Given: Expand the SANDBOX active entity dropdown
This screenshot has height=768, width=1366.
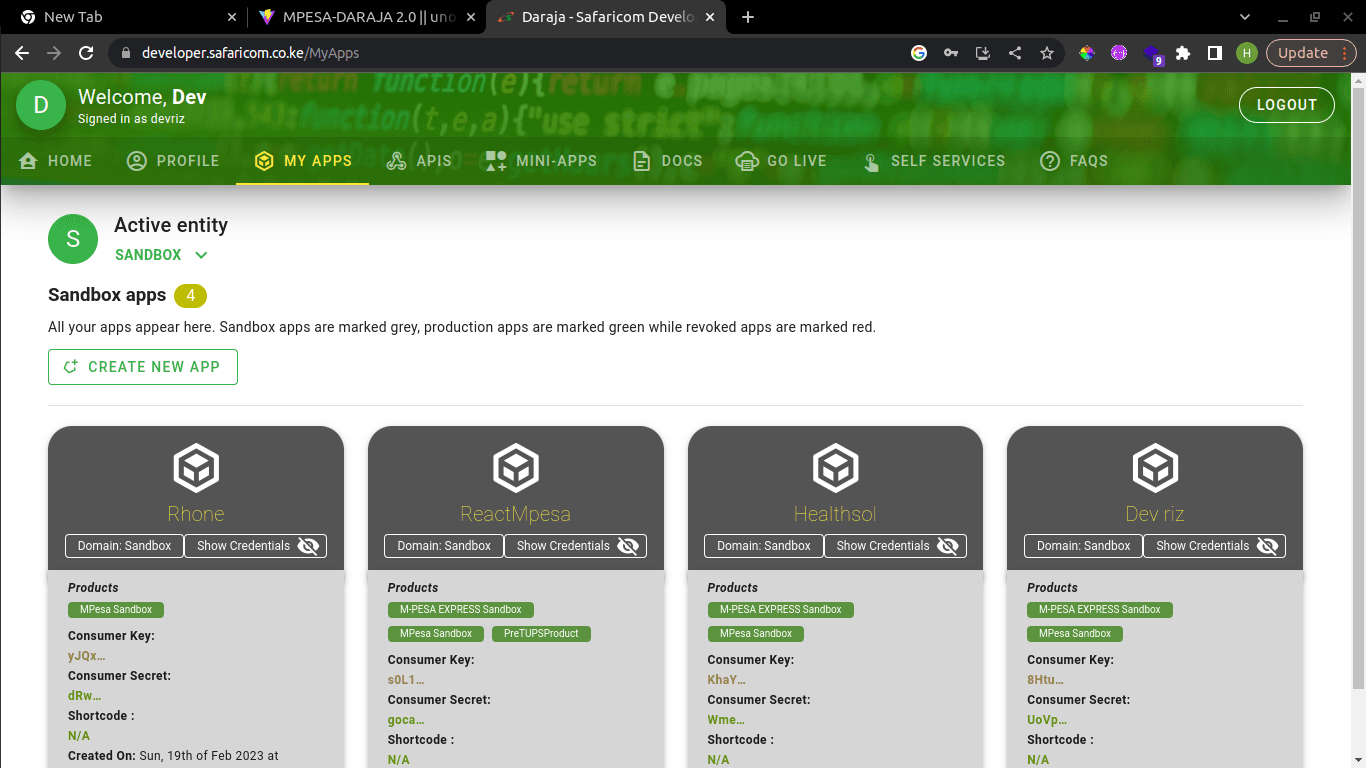Looking at the screenshot, I should click(162, 255).
